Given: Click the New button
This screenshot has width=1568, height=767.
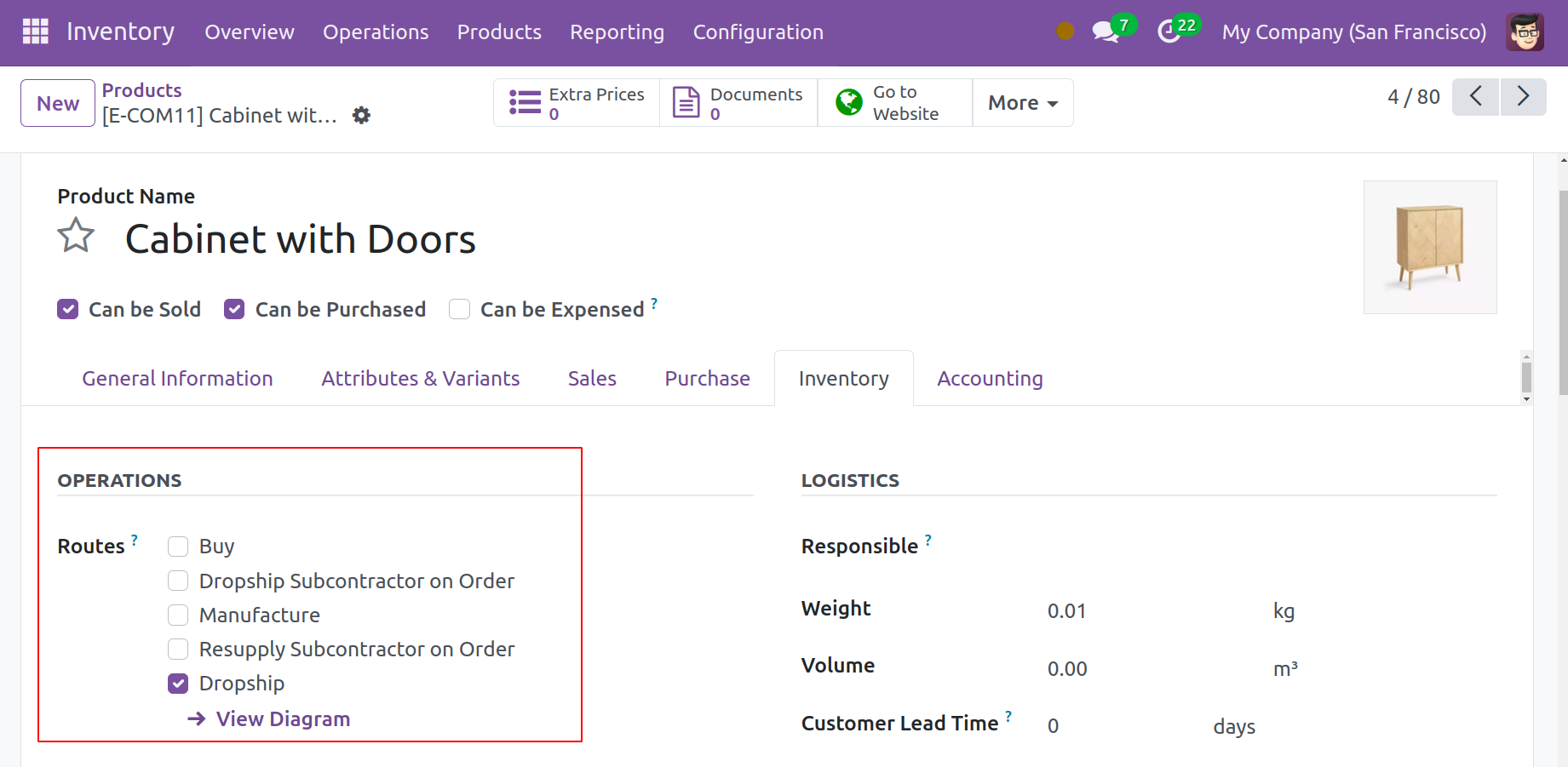Looking at the screenshot, I should (x=58, y=103).
